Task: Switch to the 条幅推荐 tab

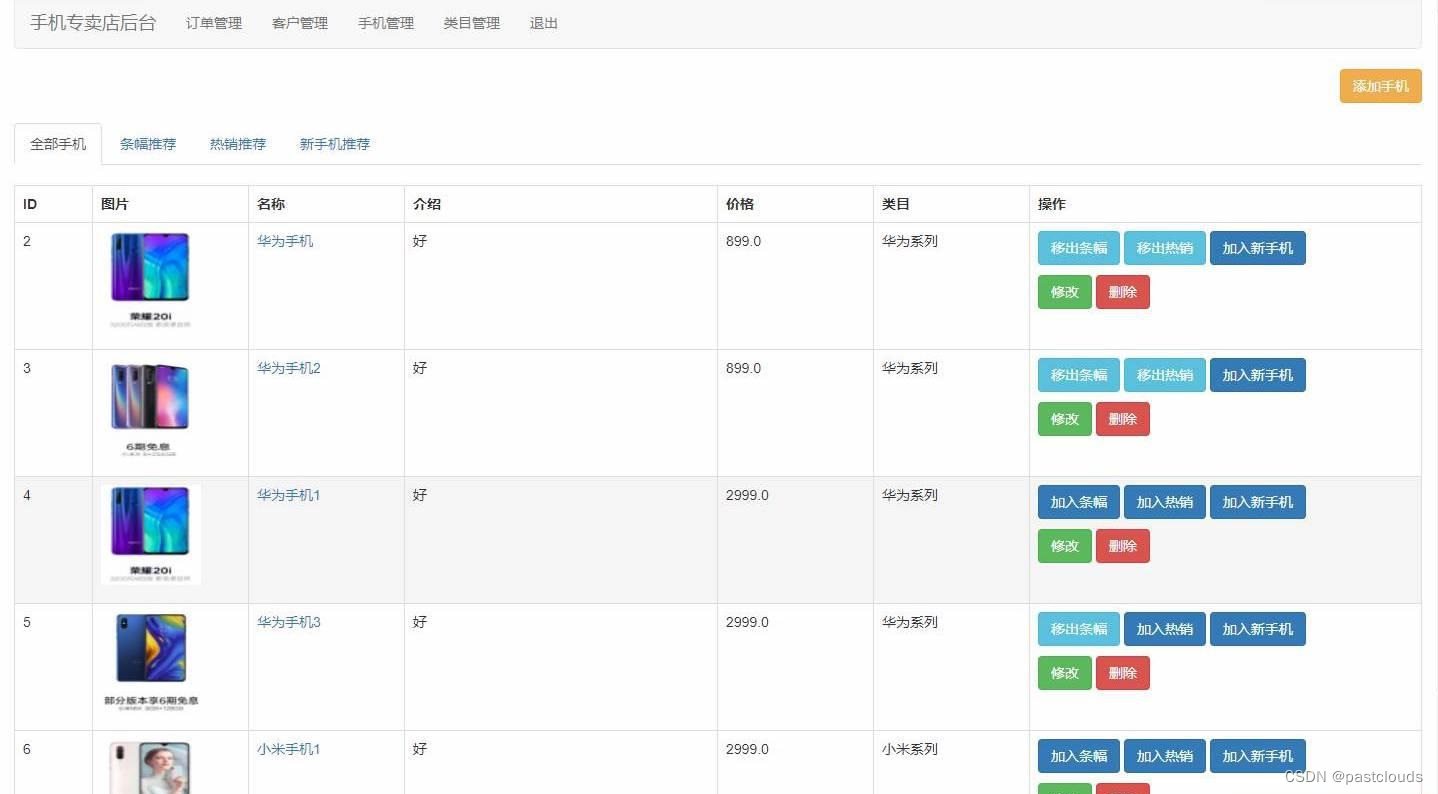Action: pos(147,143)
